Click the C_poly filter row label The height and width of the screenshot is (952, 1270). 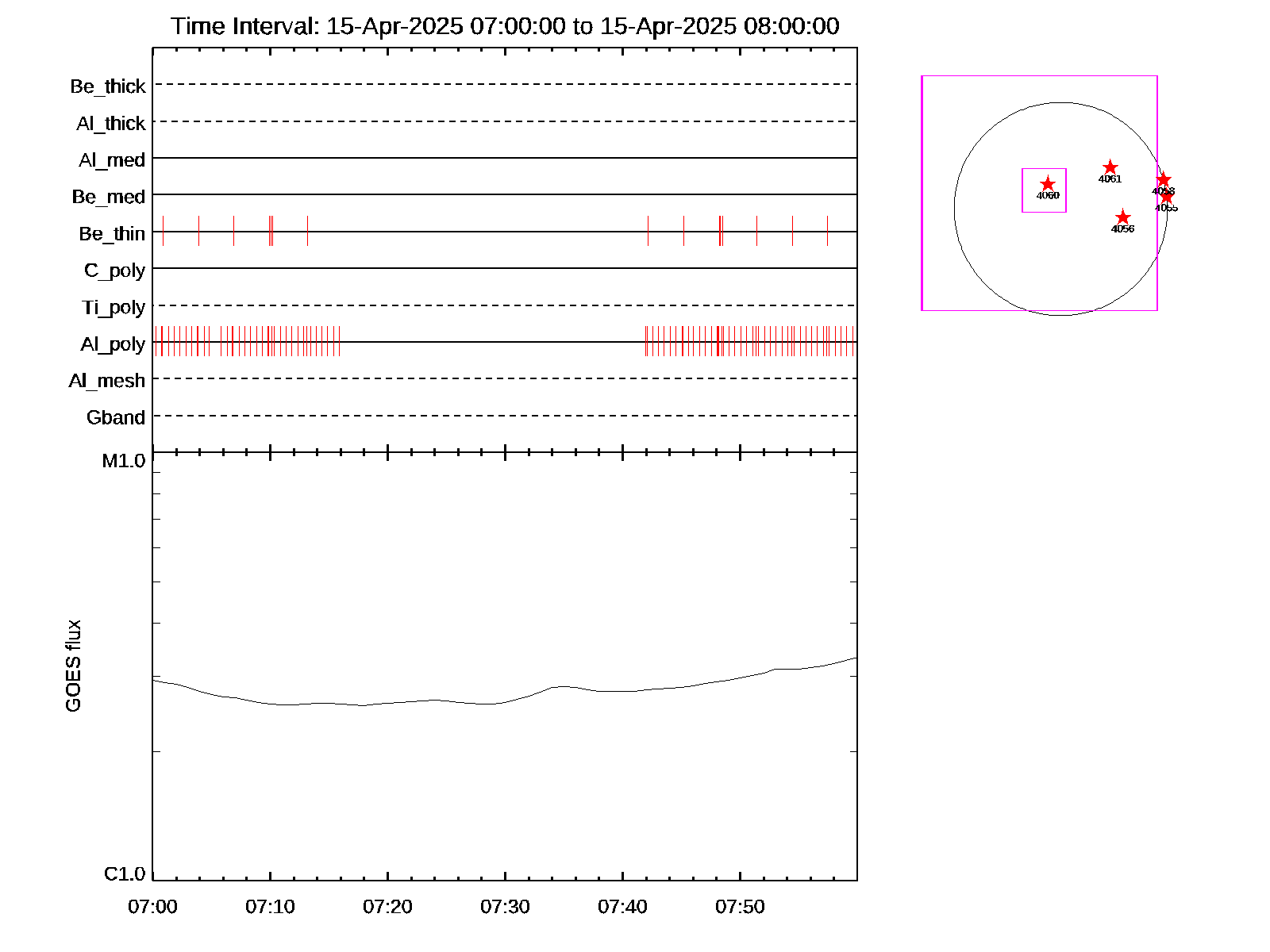coord(114,271)
